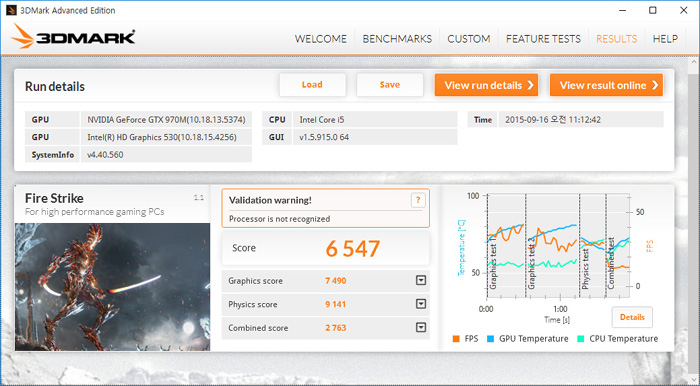This screenshot has height=386, width=700.
Task: Open the HELP tab
Action: pos(665,39)
